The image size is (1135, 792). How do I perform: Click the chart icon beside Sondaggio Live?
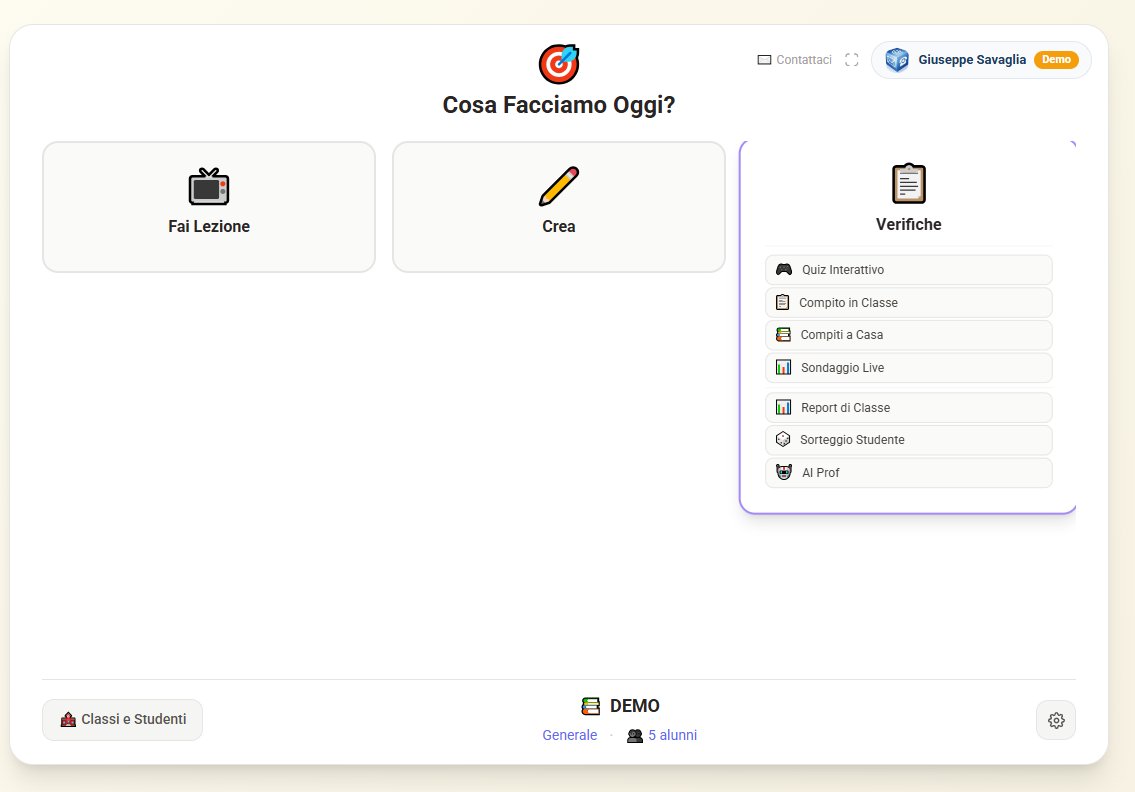[783, 367]
